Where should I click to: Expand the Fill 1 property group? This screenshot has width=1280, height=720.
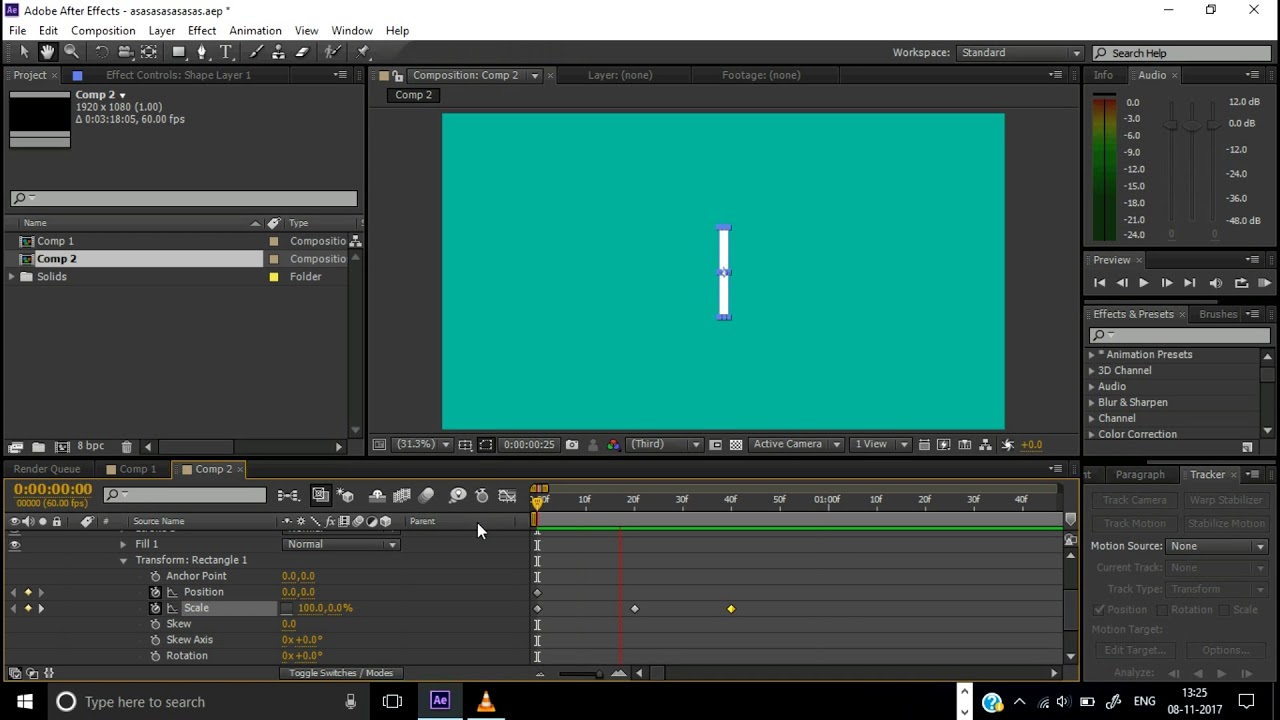[123, 544]
